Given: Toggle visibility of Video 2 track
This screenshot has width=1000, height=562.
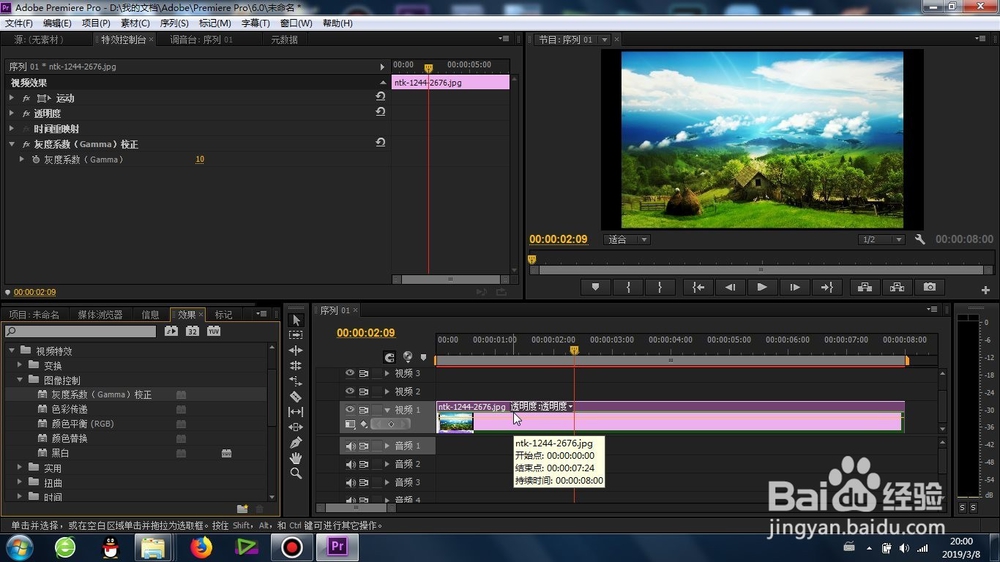Looking at the screenshot, I should click(x=349, y=391).
